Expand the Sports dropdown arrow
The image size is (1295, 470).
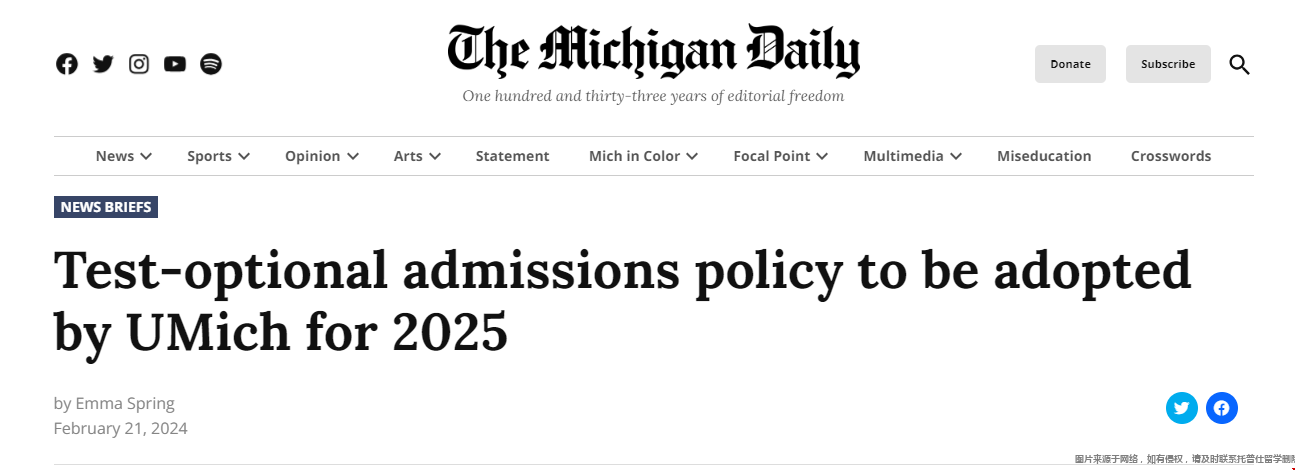coord(244,156)
